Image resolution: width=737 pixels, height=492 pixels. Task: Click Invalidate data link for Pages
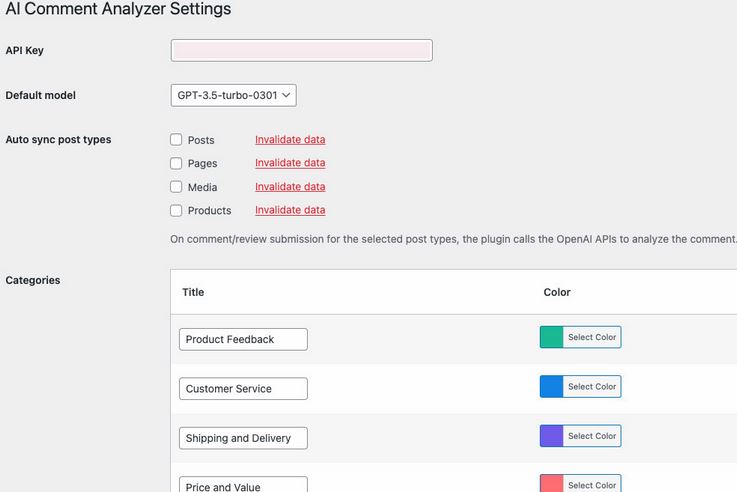click(290, 163)
